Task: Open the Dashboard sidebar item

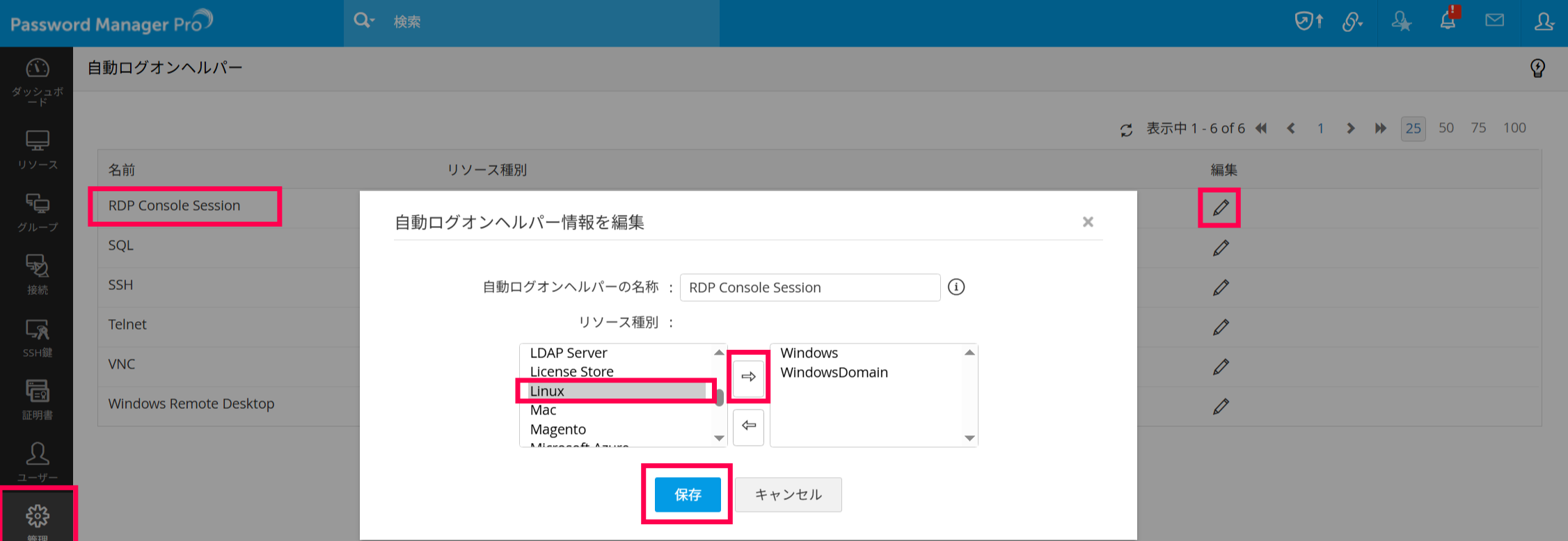Action: coord(37,80)
